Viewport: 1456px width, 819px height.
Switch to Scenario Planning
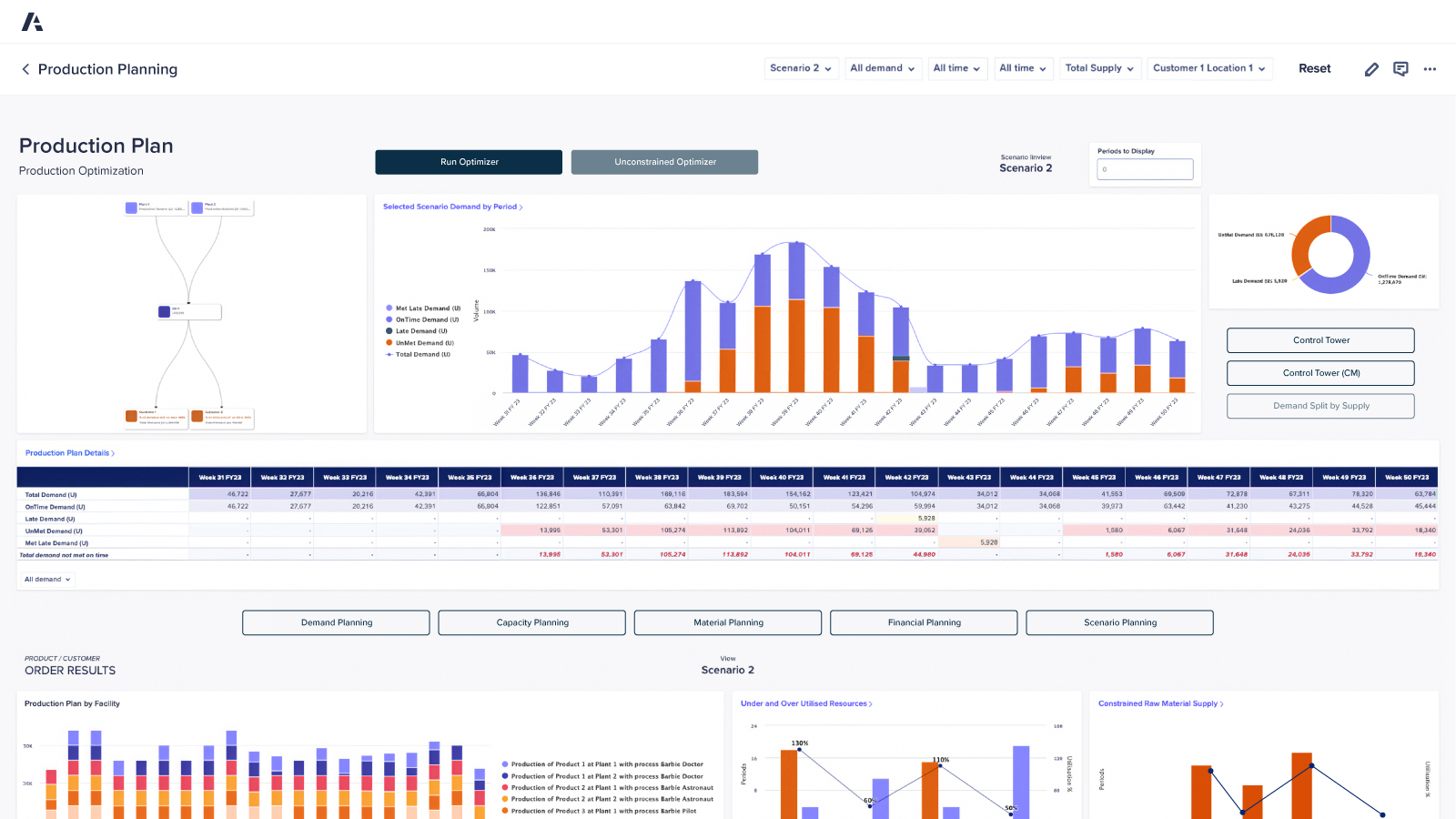[x=1119, y=622]
